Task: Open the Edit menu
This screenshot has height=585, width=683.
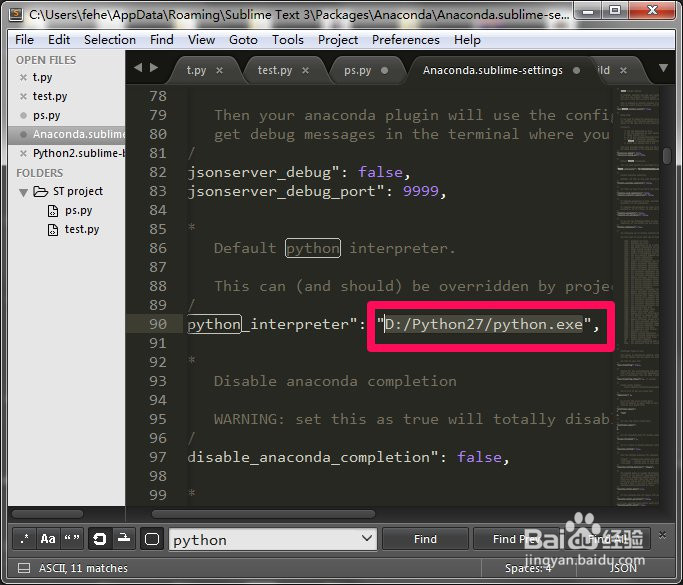Action: pos(59,40)
